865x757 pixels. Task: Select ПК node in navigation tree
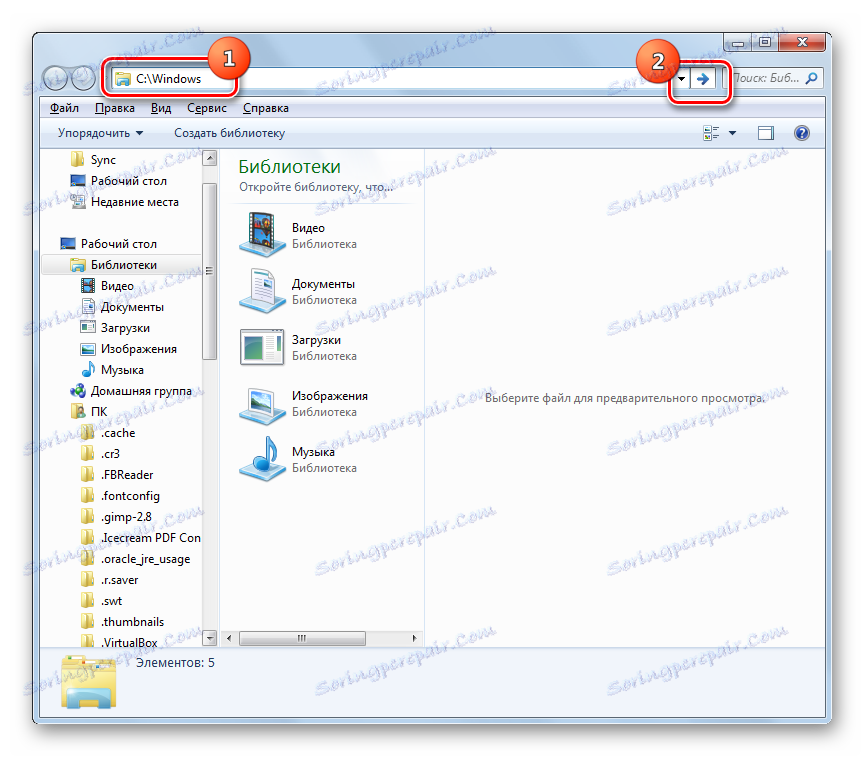point(89,412)
